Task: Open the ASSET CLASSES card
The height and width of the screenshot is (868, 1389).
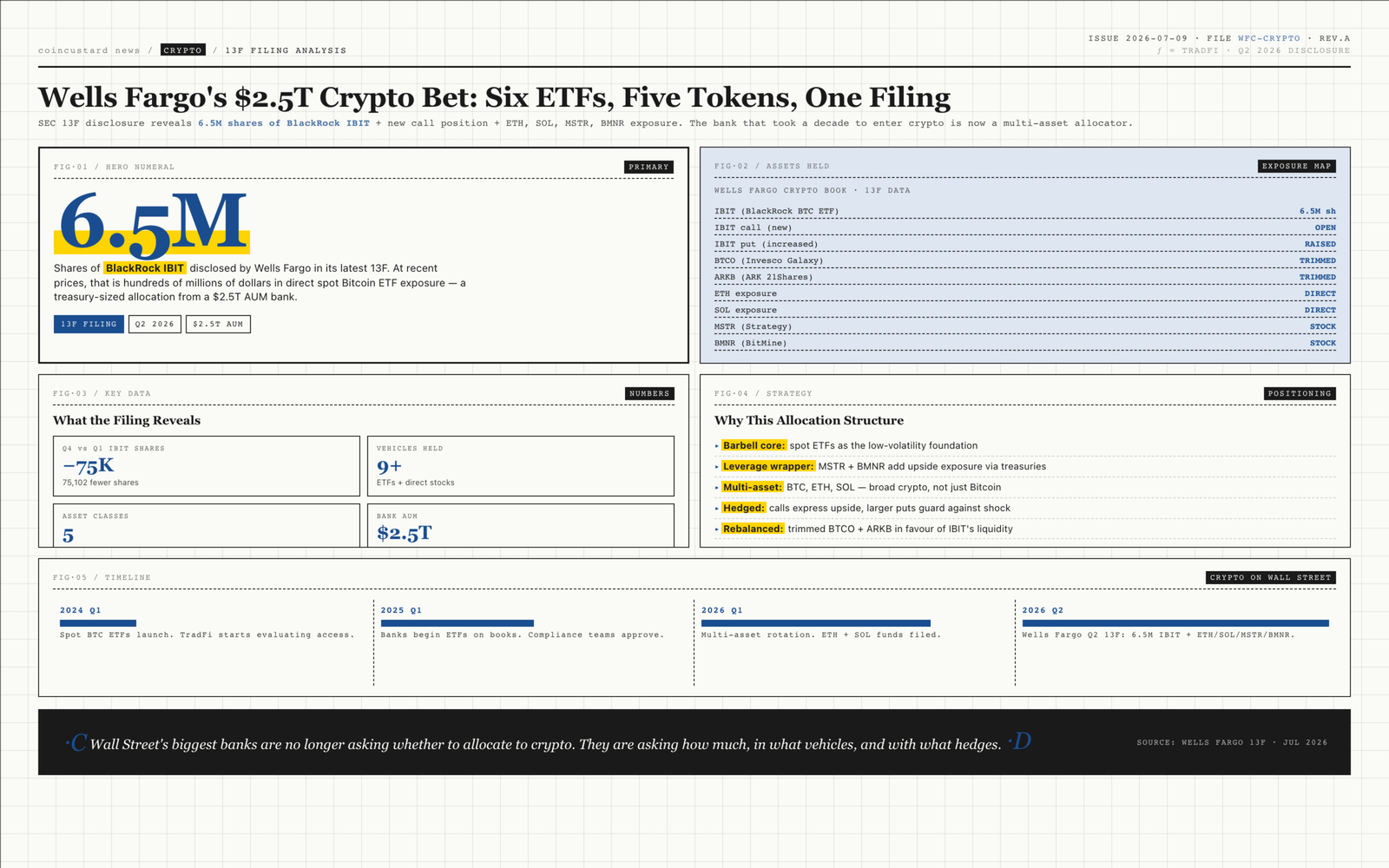Action: click(x=207, y=525)
